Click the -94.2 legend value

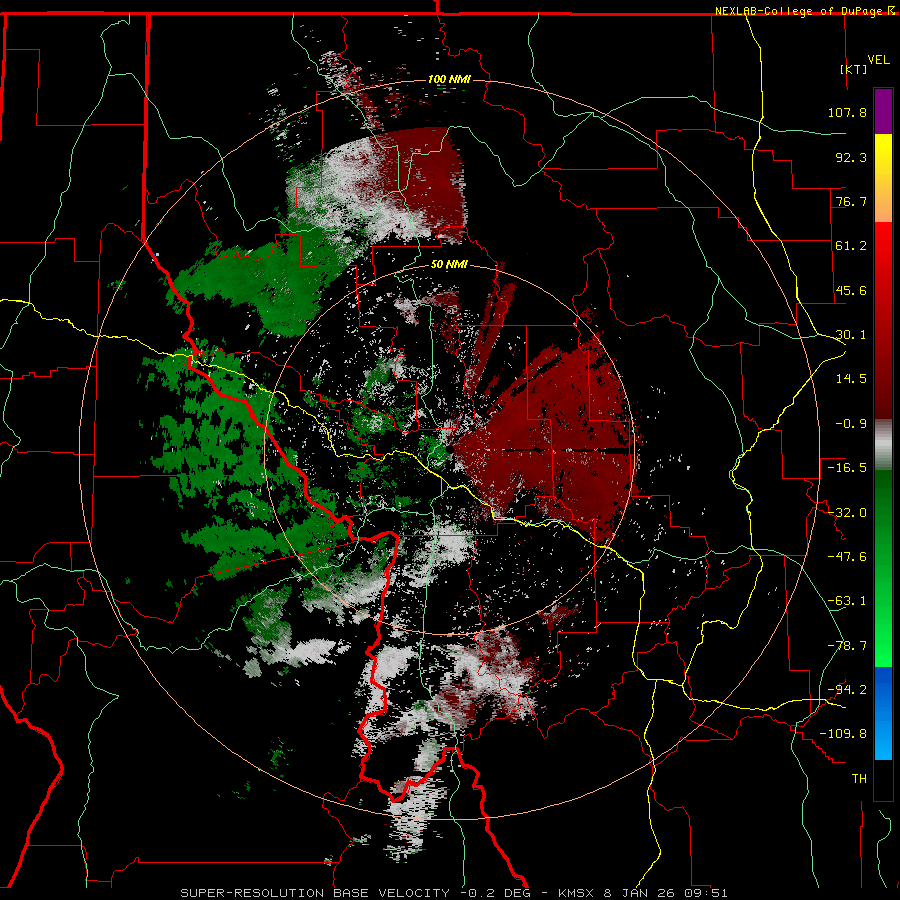[847, 690]
